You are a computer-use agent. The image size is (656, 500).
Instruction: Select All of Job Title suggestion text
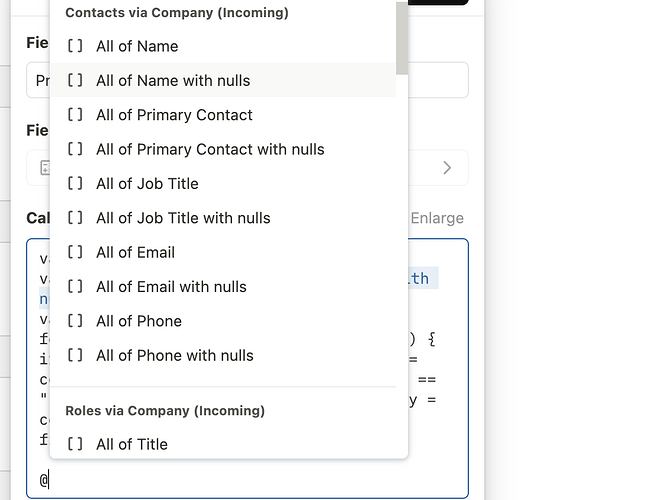coord(147,183)
